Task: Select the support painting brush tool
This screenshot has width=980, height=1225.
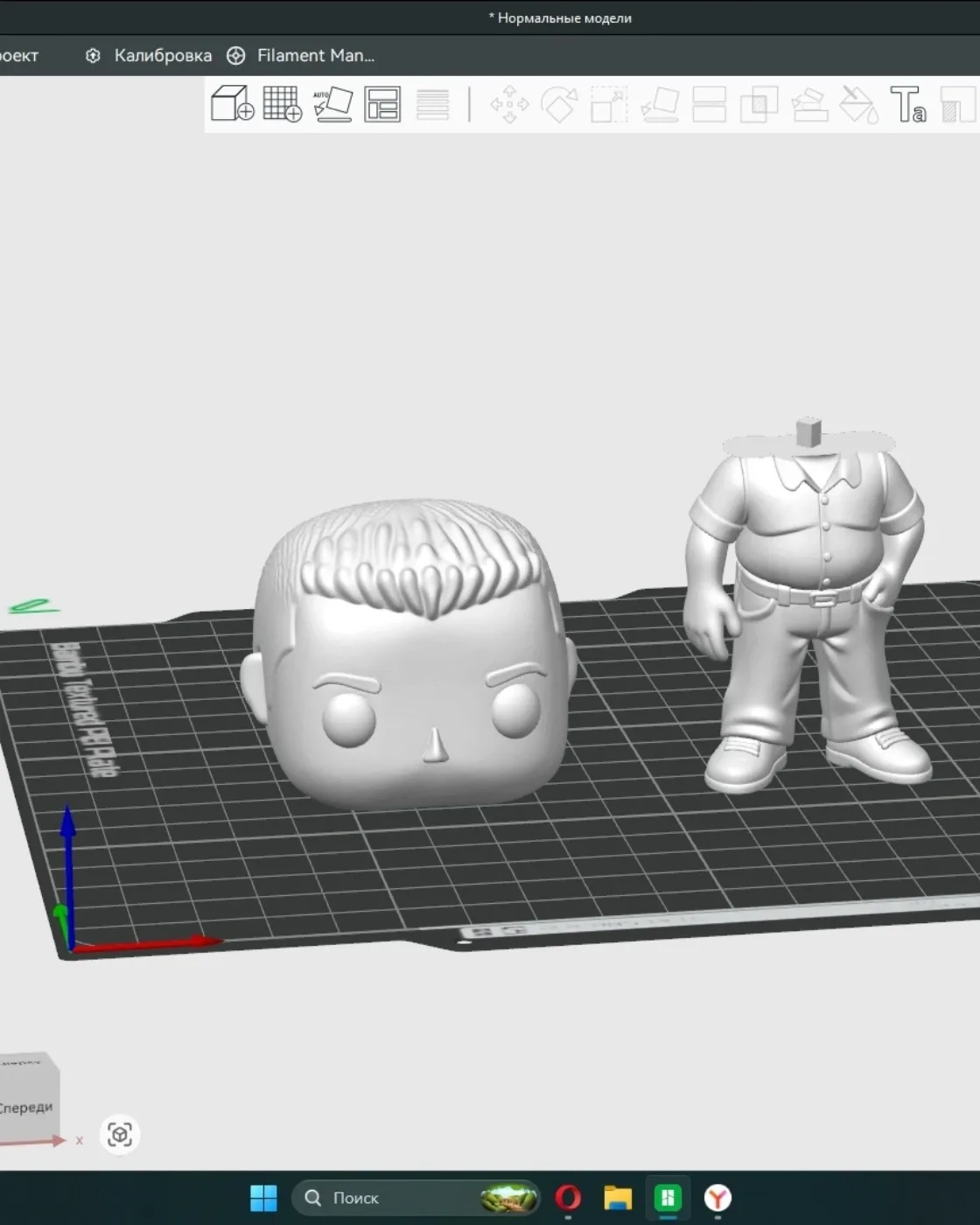Action: click(x=809, y=104)
